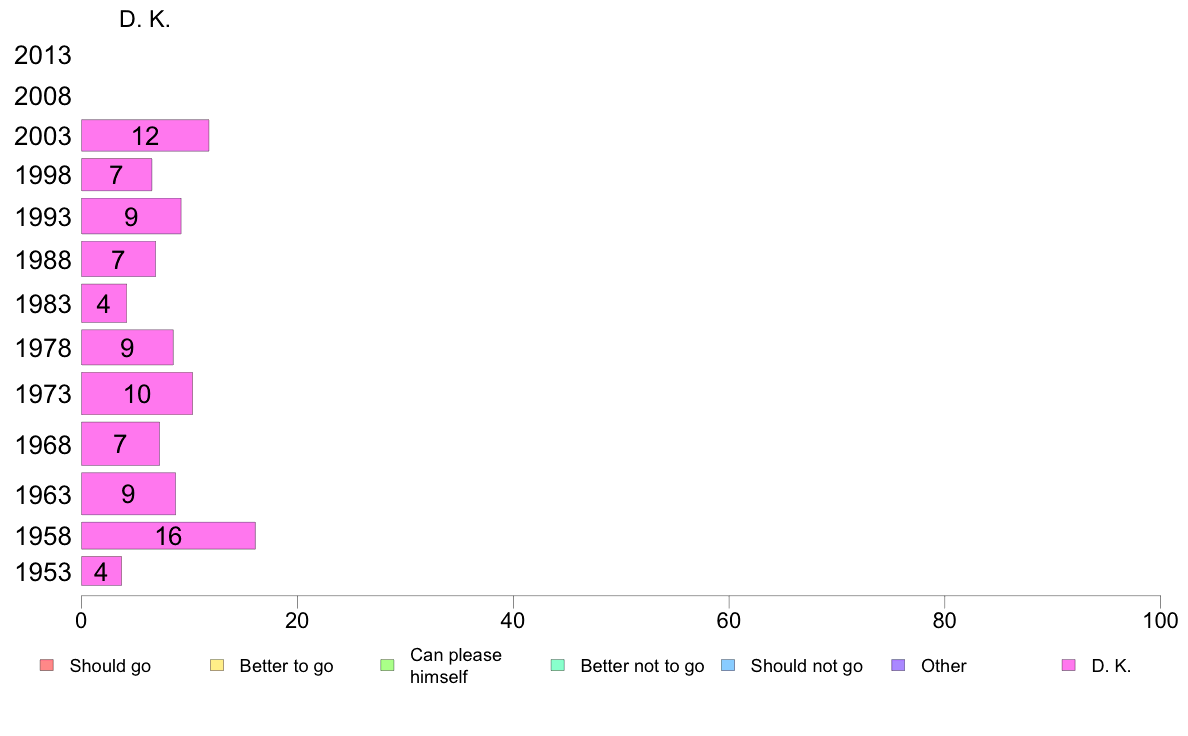Click the 100 tick on the x-axis
This screenshot has height=736, width=1188.
[1161, 621]
